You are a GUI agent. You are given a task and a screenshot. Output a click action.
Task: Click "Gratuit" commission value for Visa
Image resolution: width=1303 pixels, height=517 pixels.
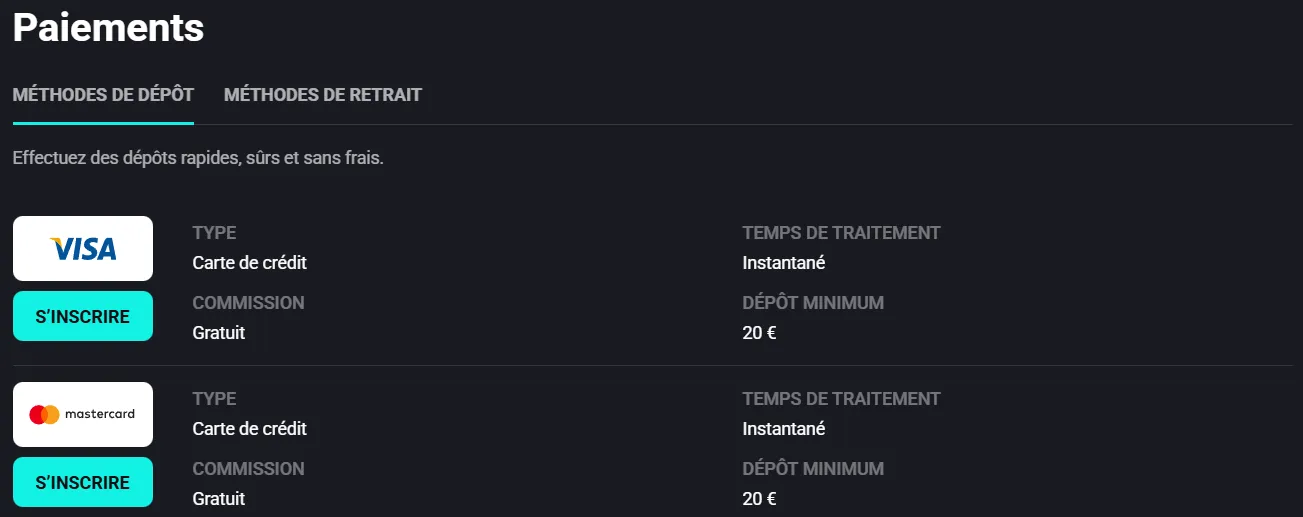pyautogui.click(x=218, y=333)
